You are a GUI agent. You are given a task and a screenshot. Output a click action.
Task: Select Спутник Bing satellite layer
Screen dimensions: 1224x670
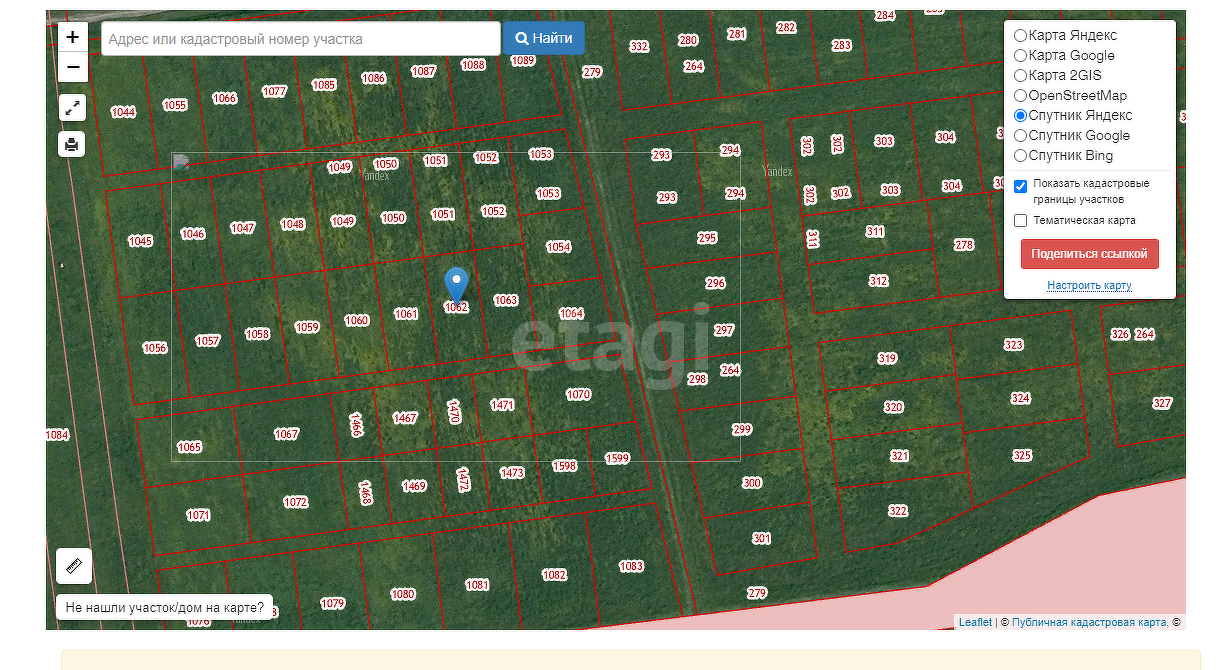click(x=1021, y=155)
